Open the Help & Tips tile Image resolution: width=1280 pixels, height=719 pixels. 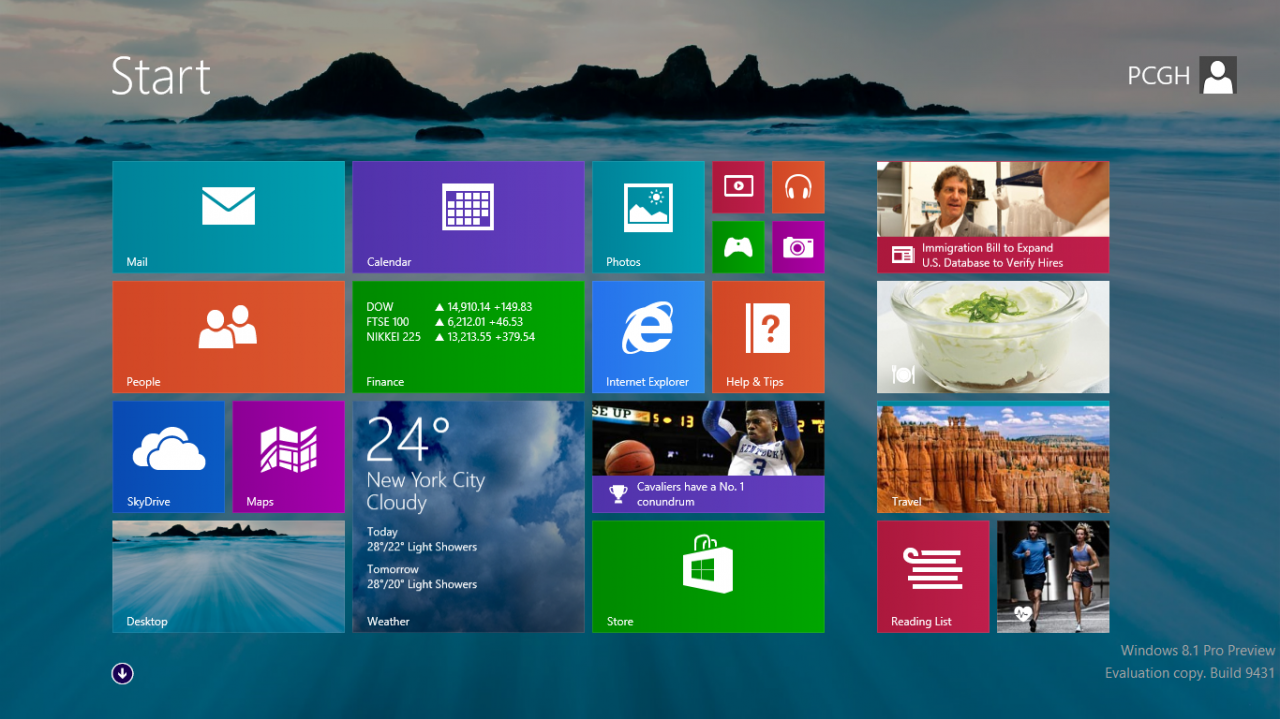click(x=768, y=337)
